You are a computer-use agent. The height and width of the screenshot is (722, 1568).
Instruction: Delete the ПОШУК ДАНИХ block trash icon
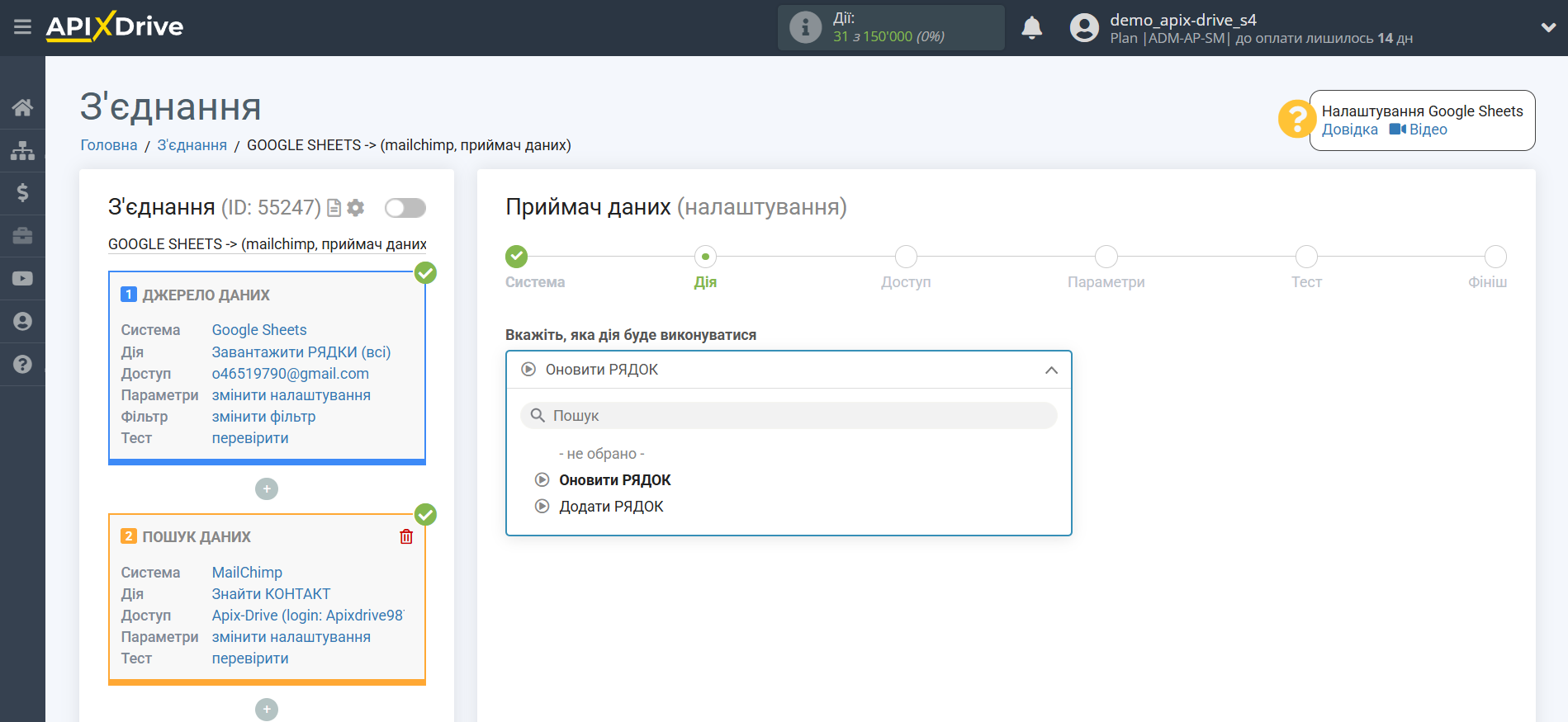coord(406,537)
